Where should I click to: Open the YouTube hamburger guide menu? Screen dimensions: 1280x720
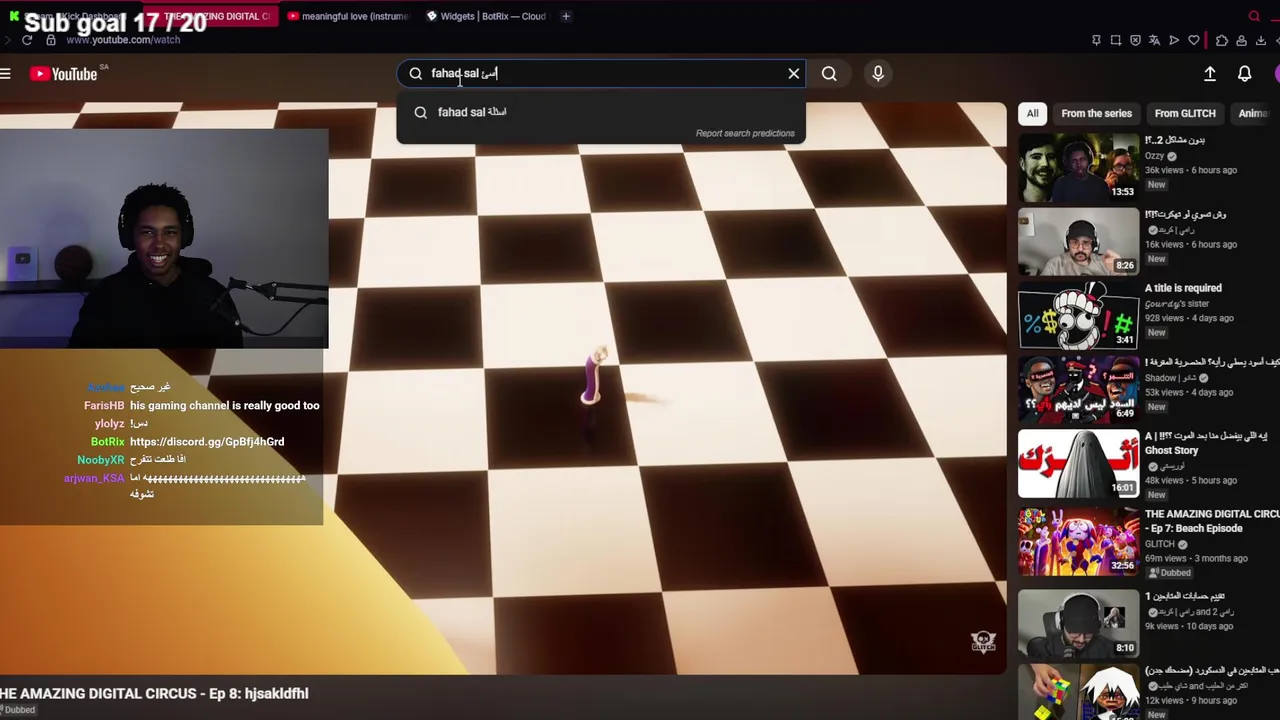[x=5, y=73]
